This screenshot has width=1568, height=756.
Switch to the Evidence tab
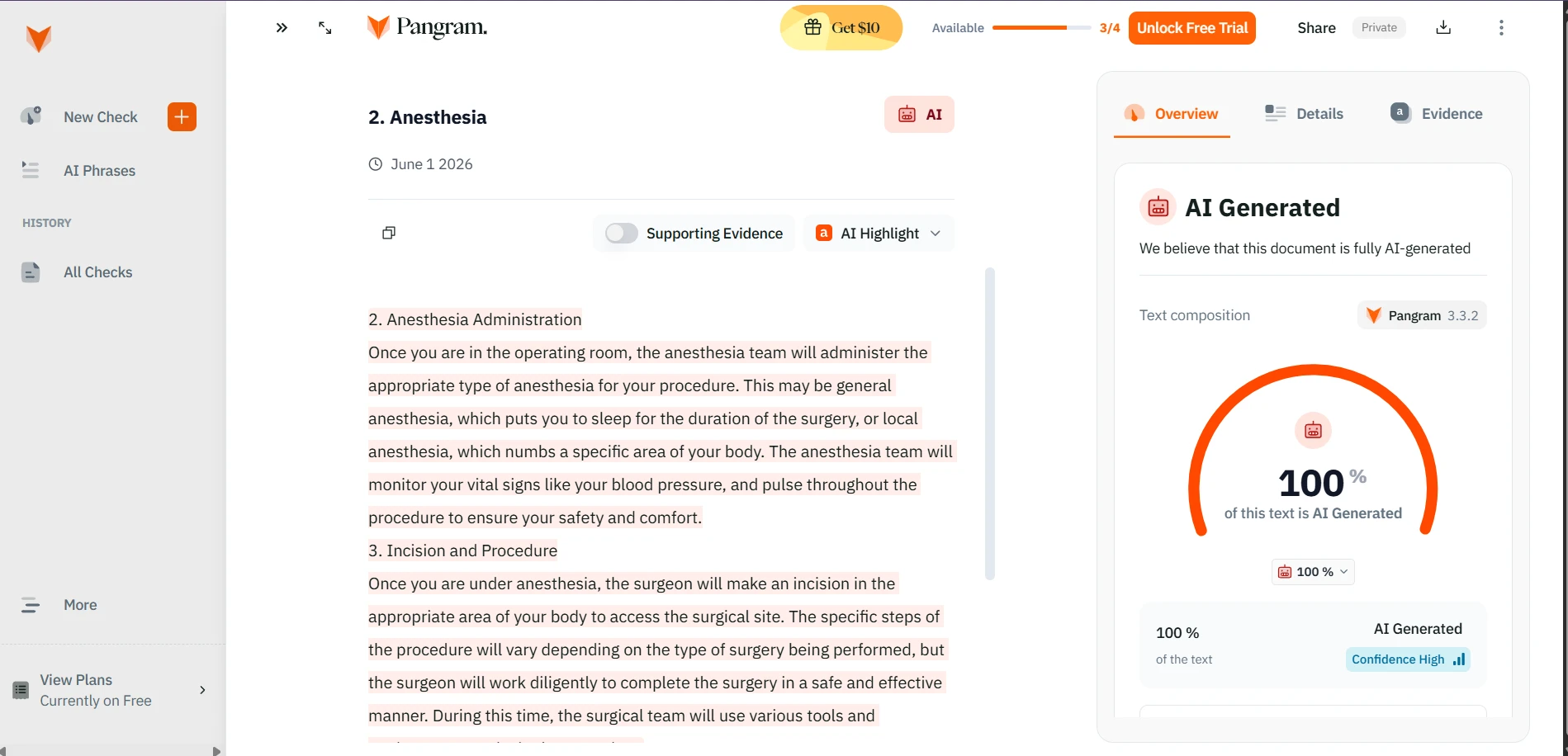[1437, 114]
